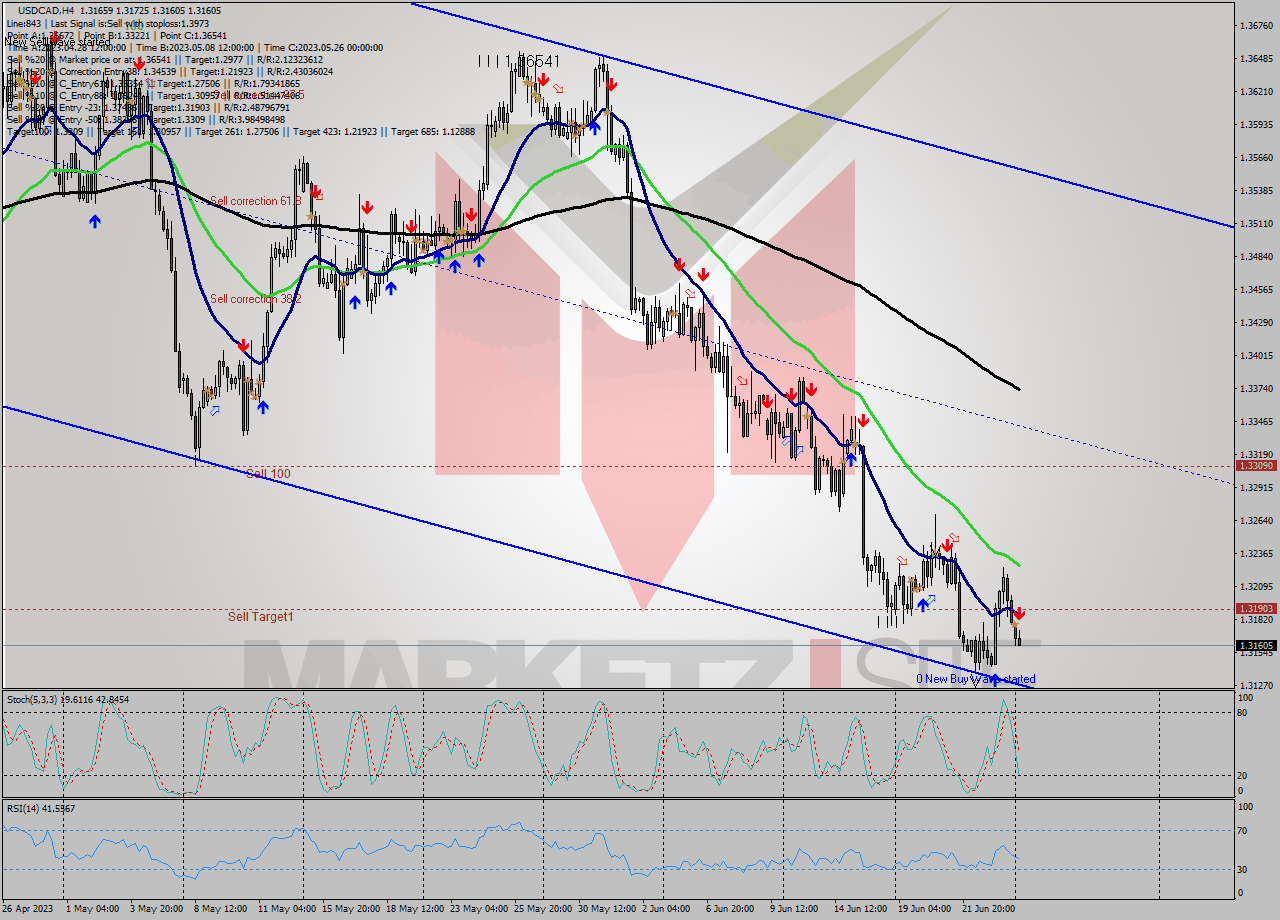Click the '1 May 04:00' time axis label
The image size is (1280, 920).
pyautogui.click(x=92, y=908)
